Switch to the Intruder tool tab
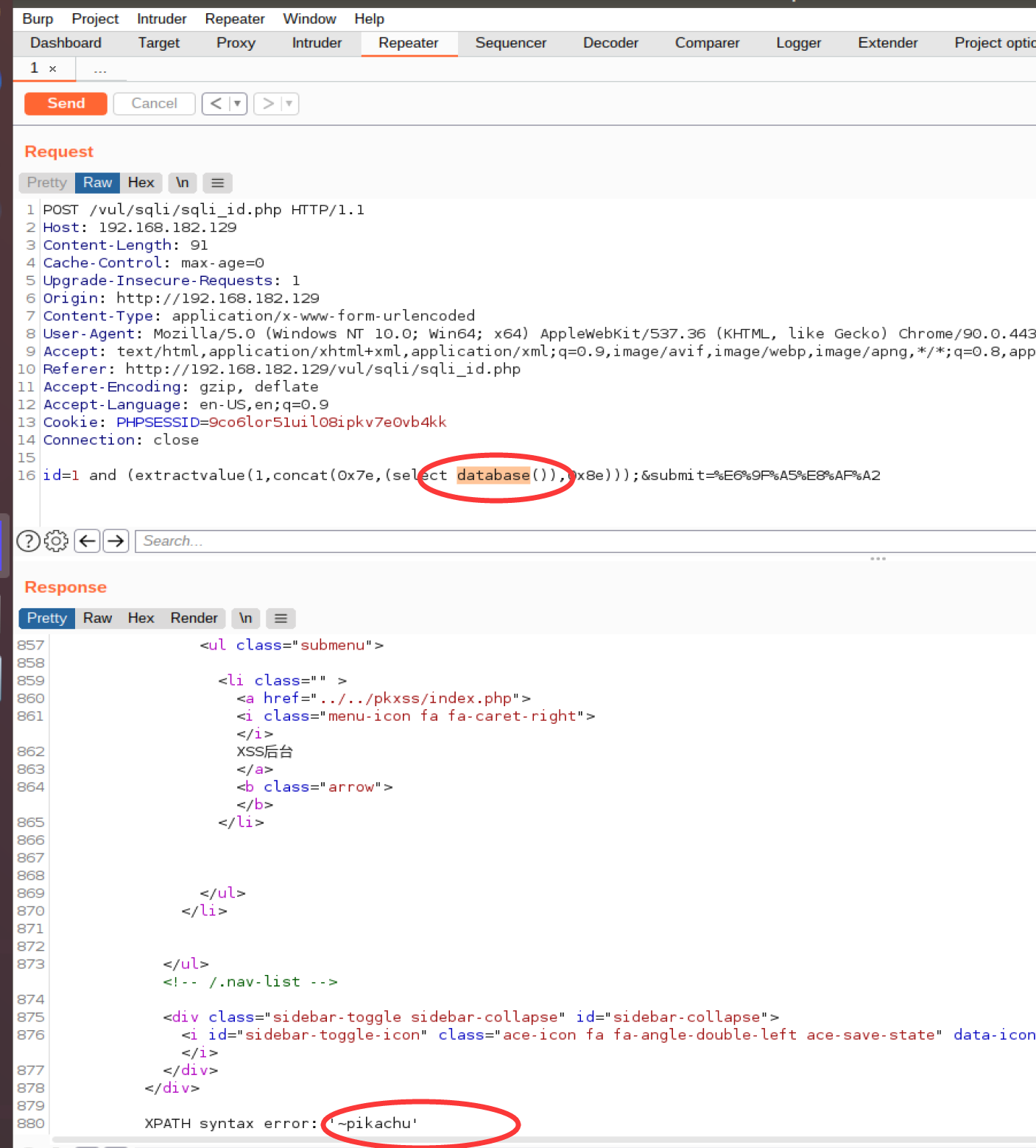This screenshot has height=1148, width=1036. (x=317, y=43)
